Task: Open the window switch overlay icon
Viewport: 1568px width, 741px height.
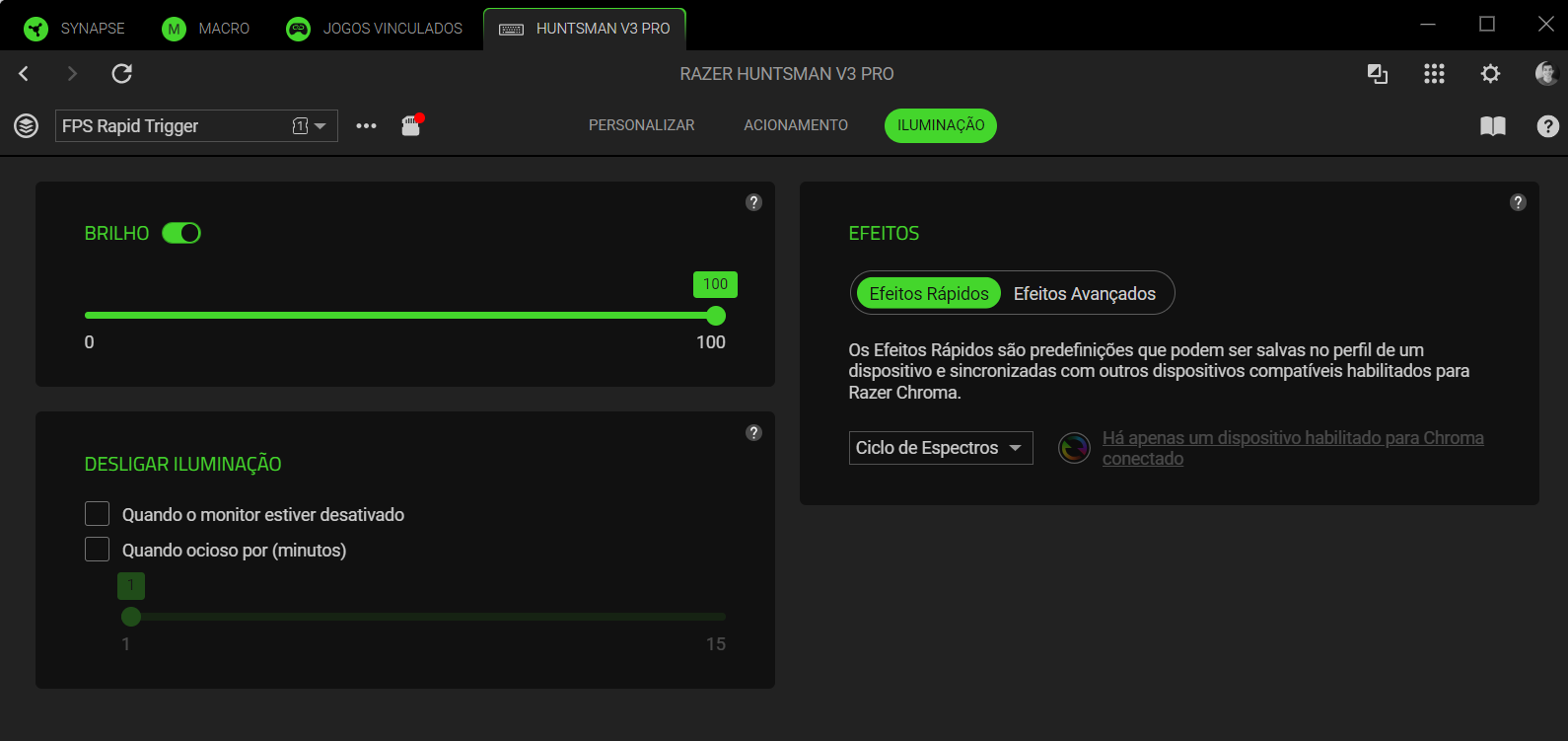Action: click(1378, 74)
